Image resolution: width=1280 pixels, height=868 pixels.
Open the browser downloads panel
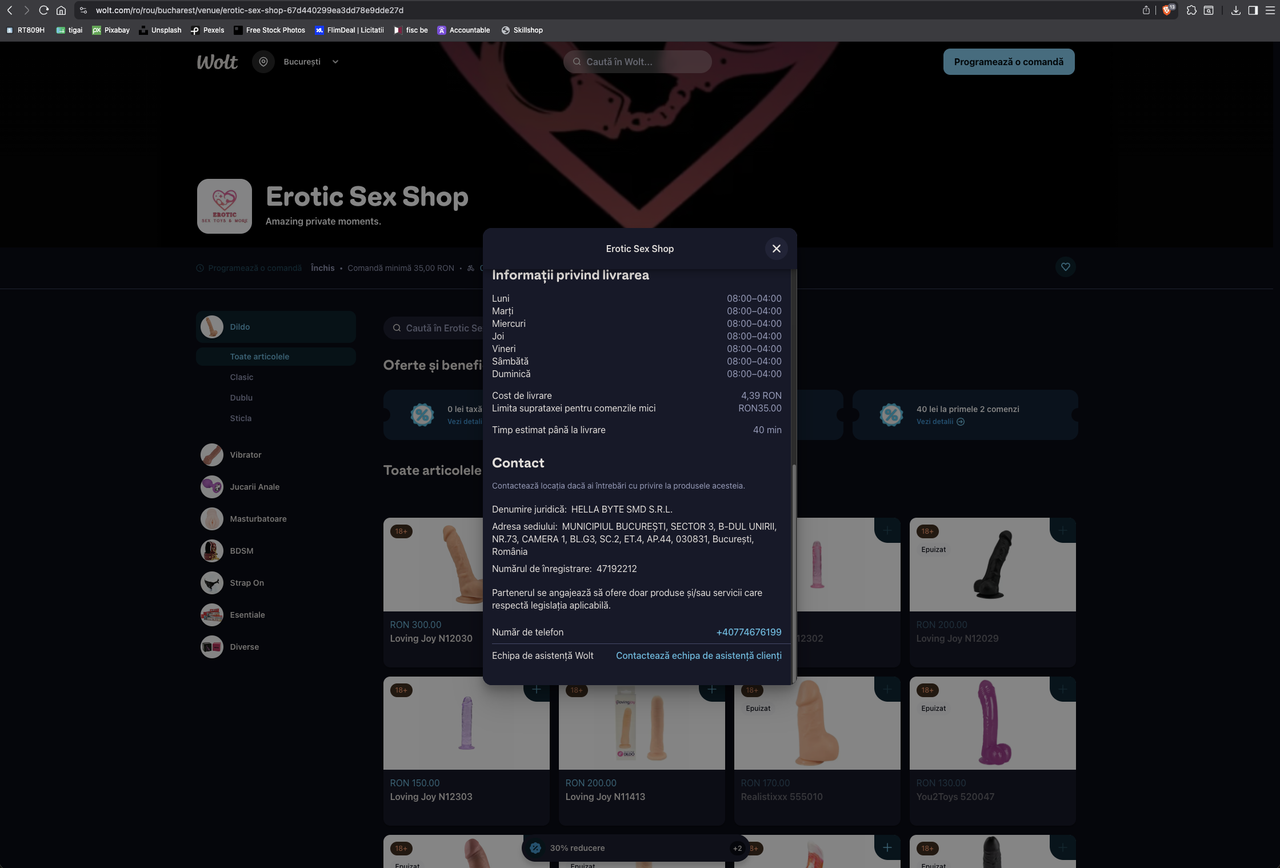1236,10
